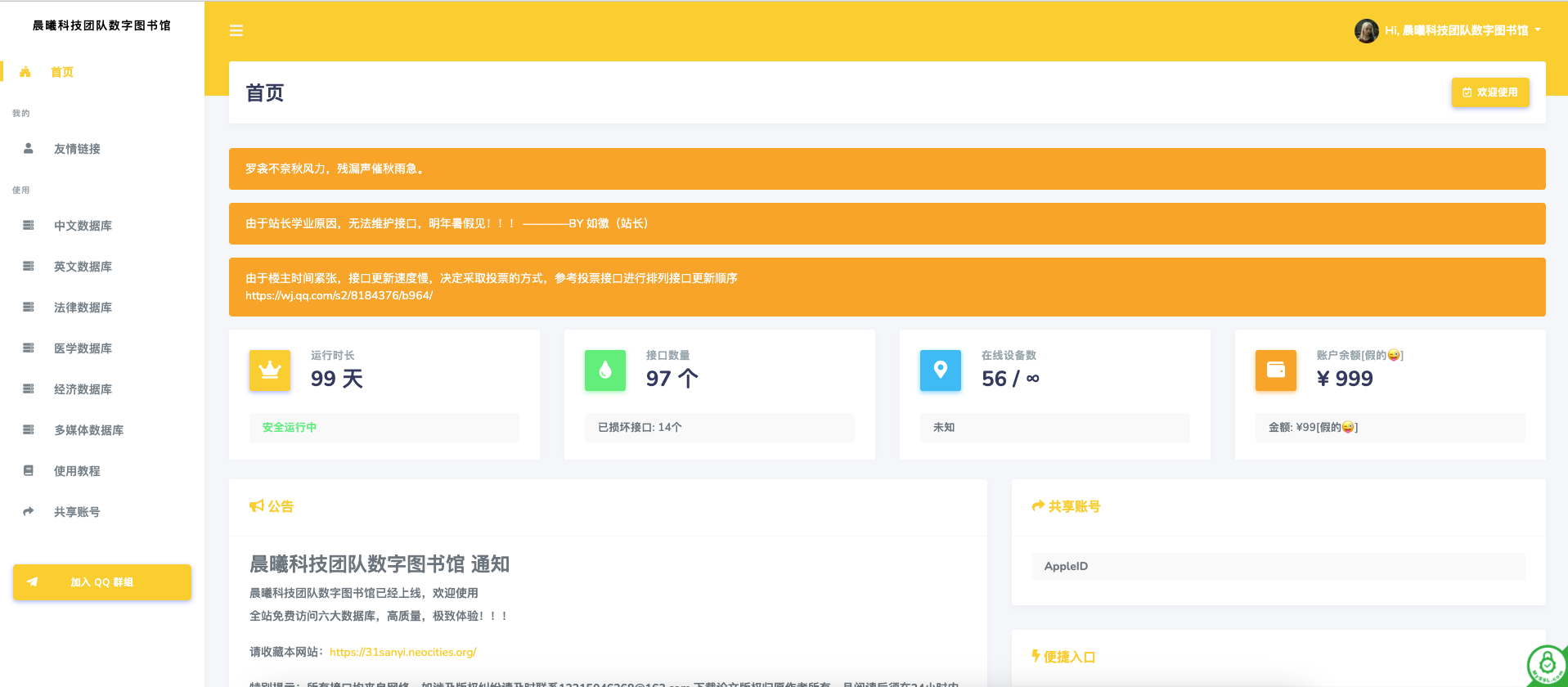Image resolution: width=1568 pixels, height=687 pixels.
Task: Click the 全站免费访问六大数据库 announcement line
Action: pyautogui.click(x=379, y=616)
